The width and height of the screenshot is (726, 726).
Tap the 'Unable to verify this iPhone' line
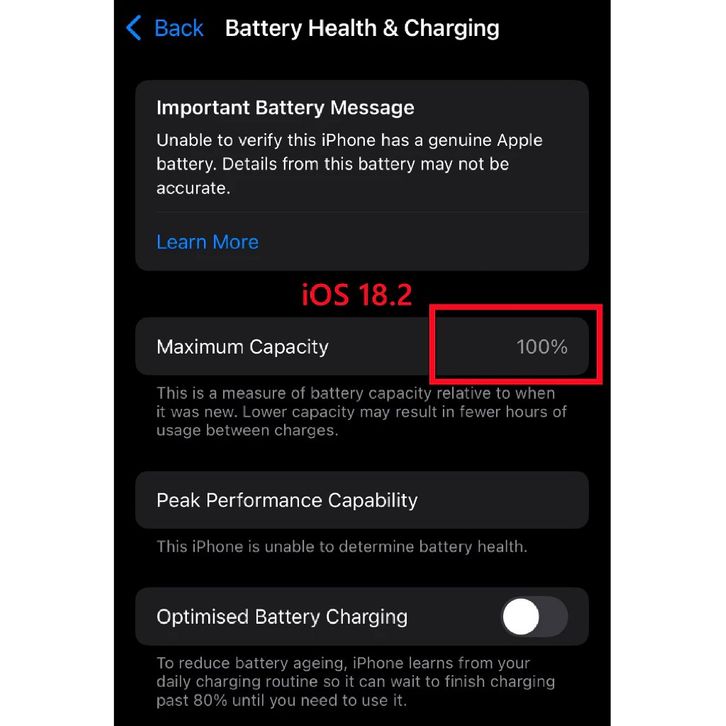coord(350,140)
